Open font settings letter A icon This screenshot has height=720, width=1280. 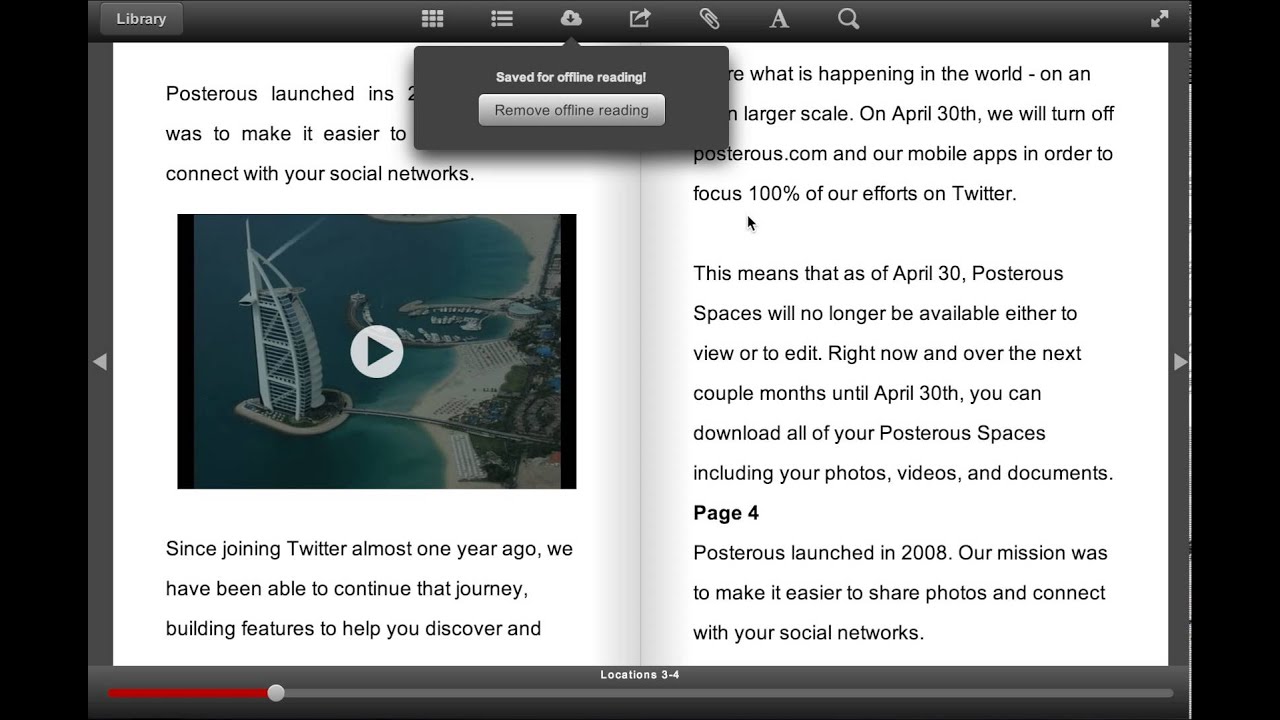click(x=779, y=19)
